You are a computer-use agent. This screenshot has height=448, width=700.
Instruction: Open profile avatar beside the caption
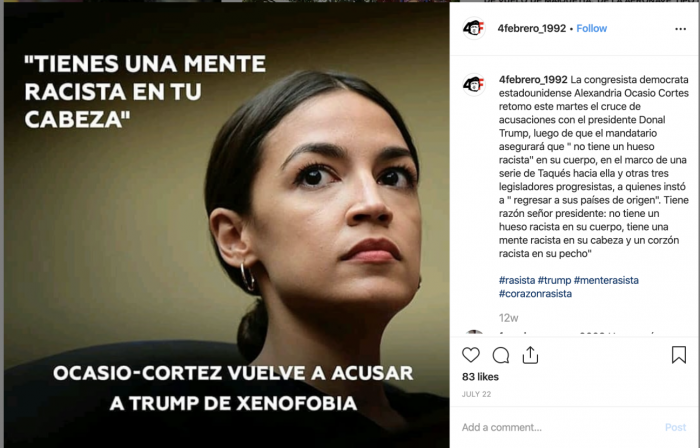(474, 84)
